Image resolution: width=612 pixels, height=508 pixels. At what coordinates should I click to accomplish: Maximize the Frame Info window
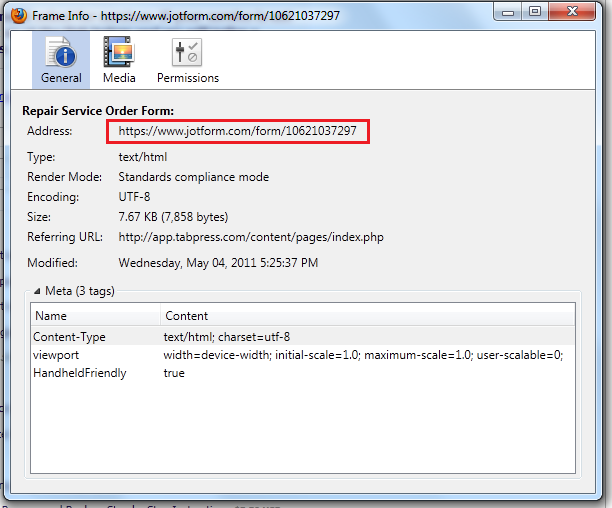(x=535, y=11)
